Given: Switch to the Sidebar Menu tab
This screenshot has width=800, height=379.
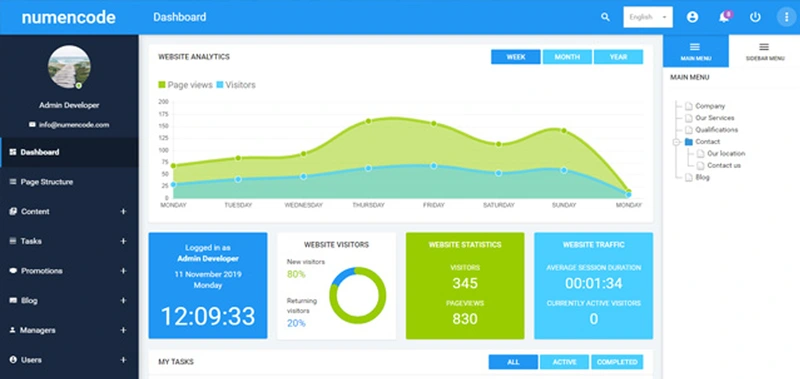Looking at the screenshot, I should [x=764, y=51].
